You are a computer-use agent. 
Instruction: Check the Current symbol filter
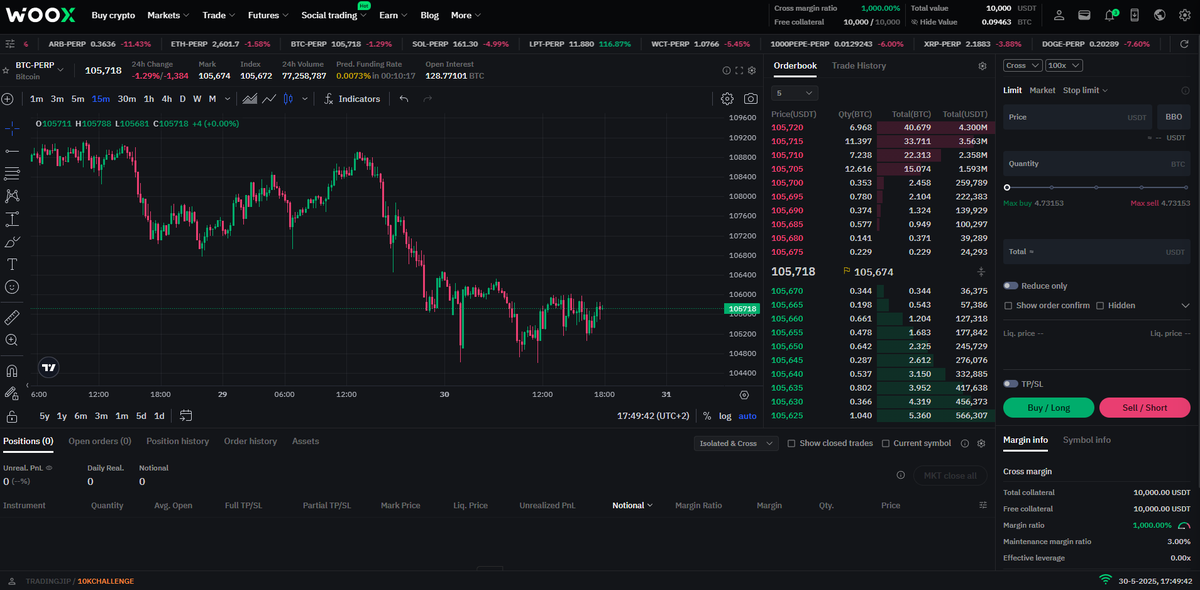click(x=885, y=443)
